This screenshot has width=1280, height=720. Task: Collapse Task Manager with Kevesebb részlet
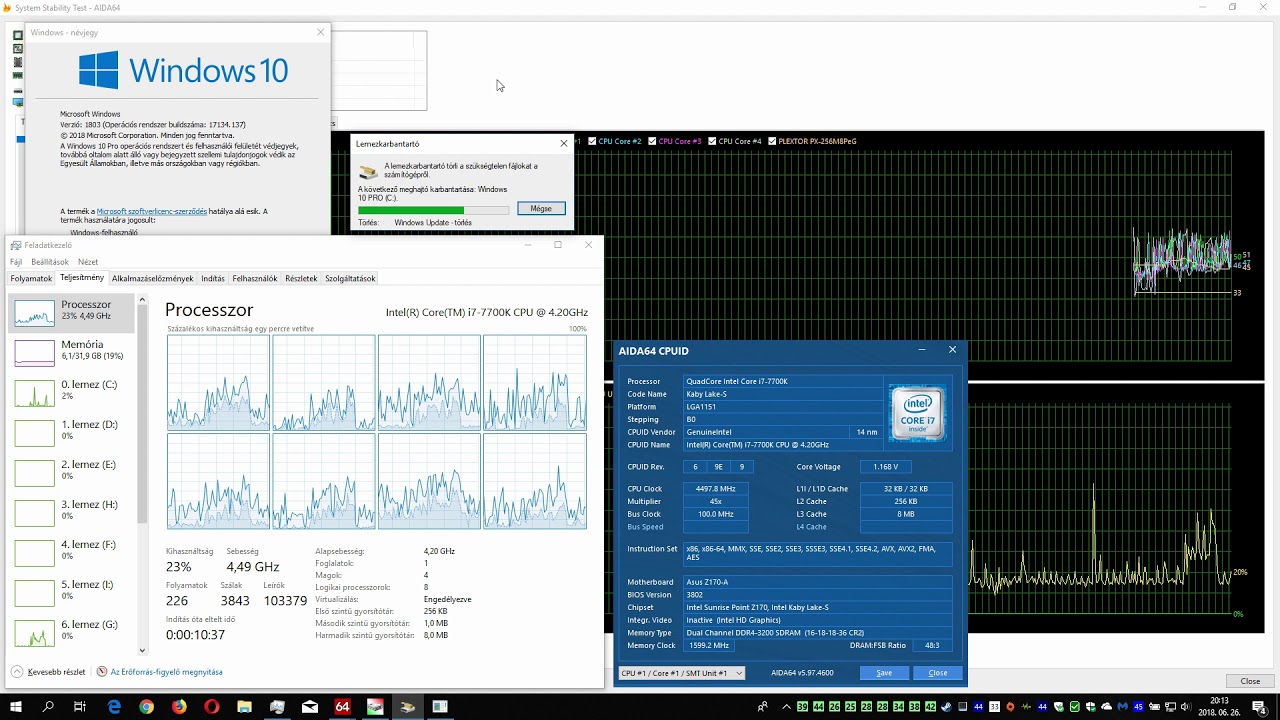[x=49, y=672]
